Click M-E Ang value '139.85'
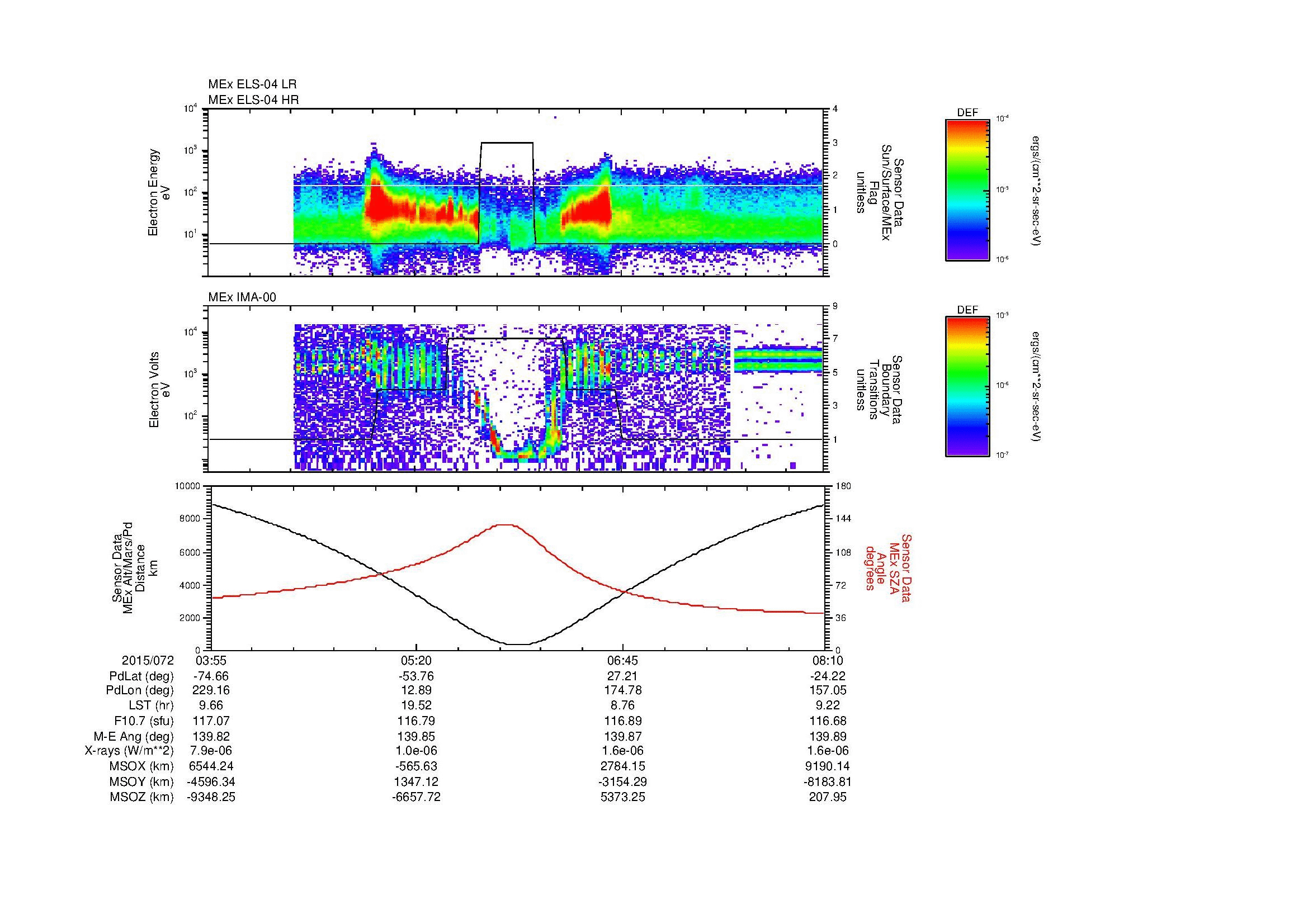 click(417, 737)
